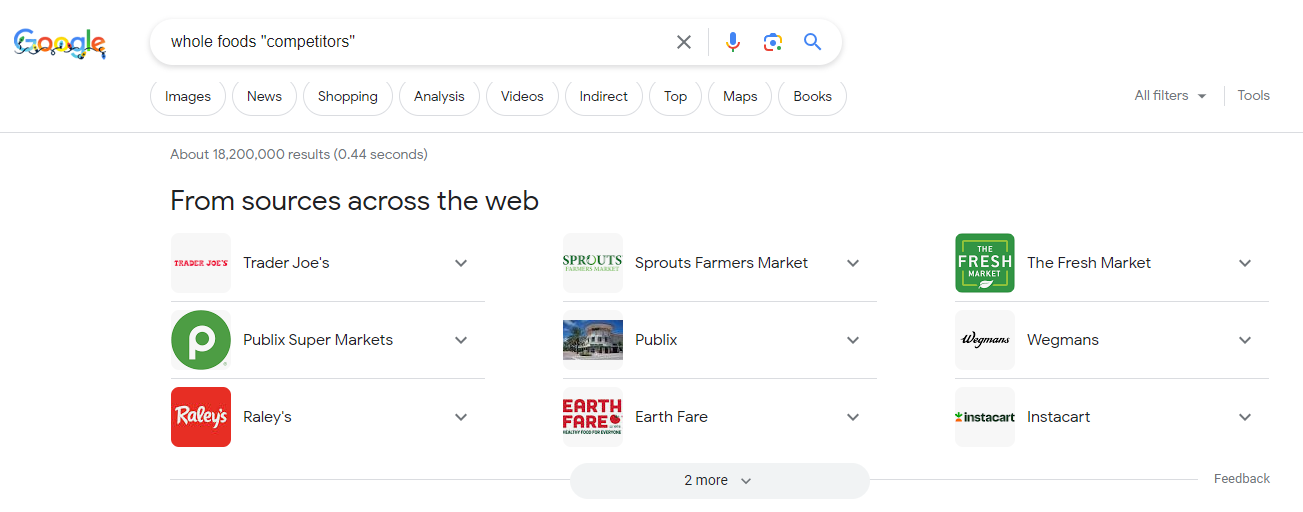
Task: Expand the Earth Fare entry
Action: tap(853, 417)
